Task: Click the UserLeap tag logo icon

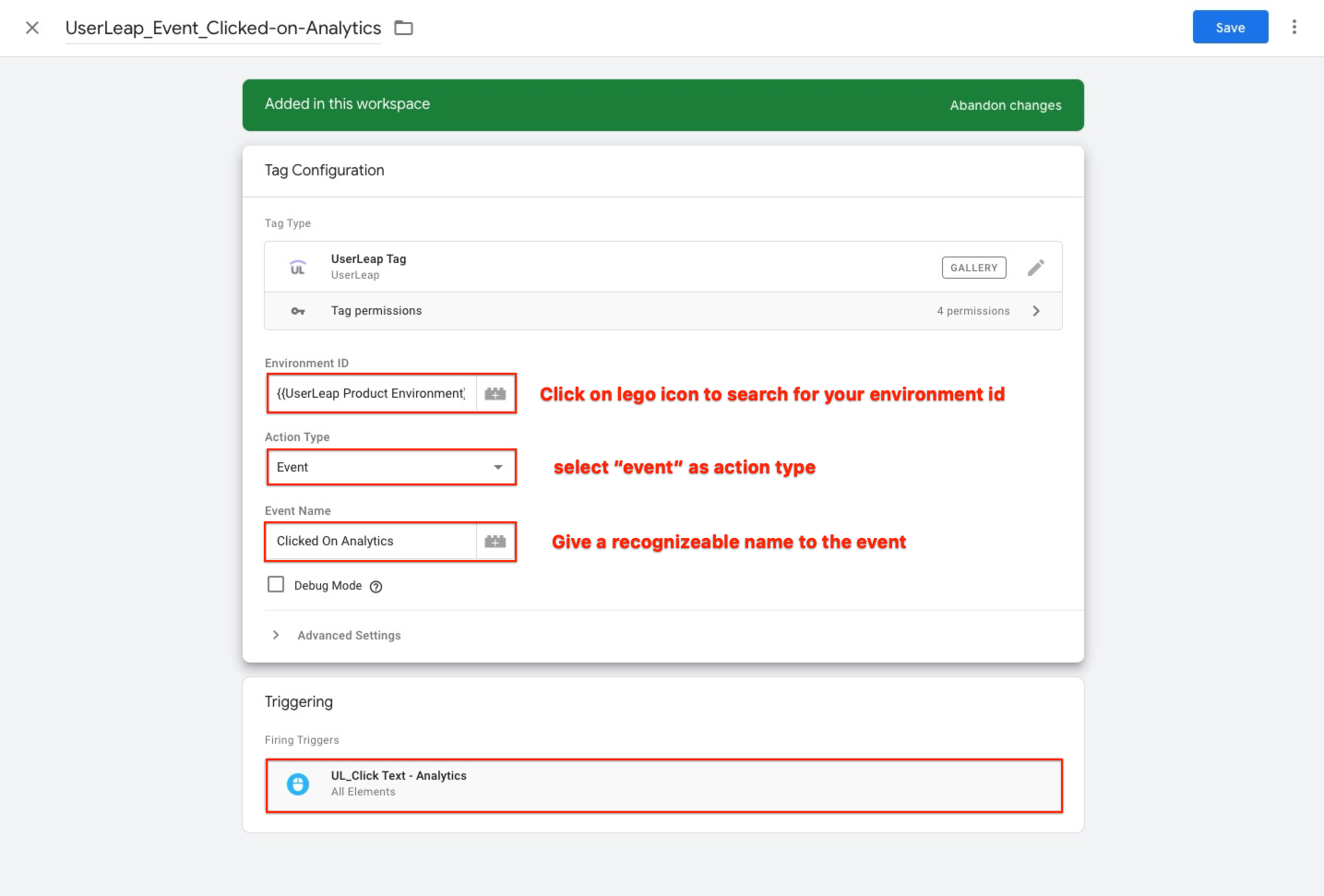Action: point(298,268)
